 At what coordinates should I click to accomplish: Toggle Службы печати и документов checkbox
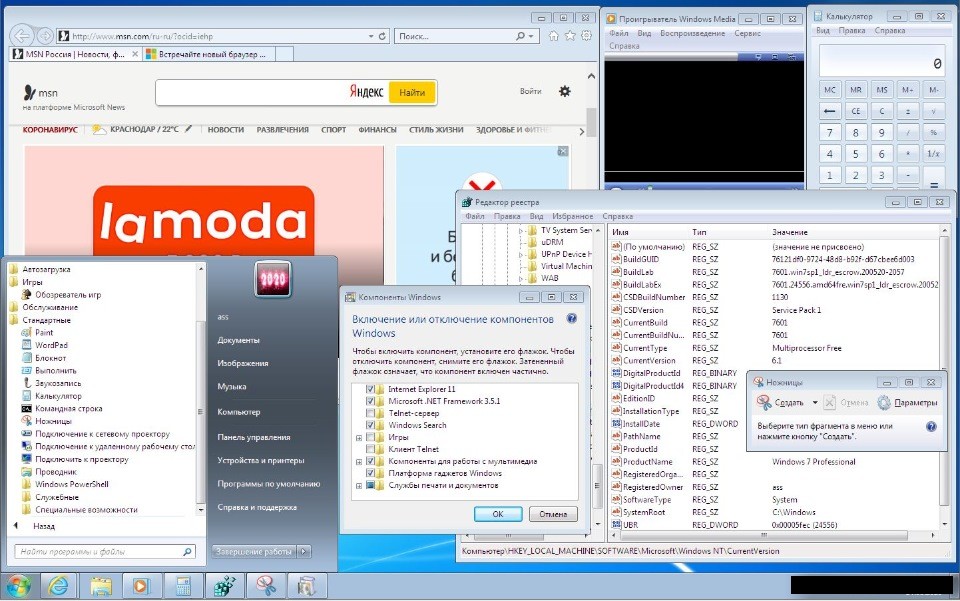pos(370,485)
